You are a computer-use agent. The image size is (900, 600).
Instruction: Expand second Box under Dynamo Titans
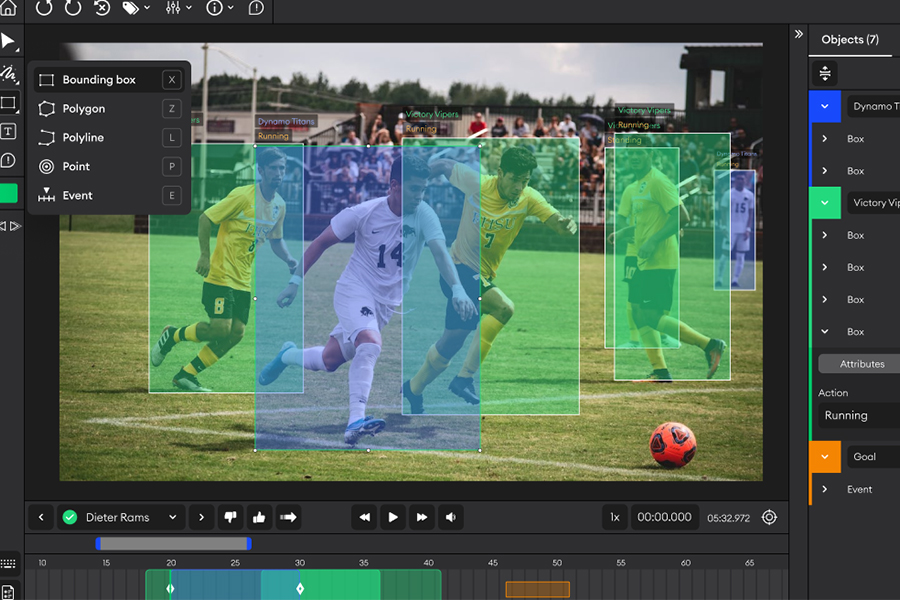[825, 171]
